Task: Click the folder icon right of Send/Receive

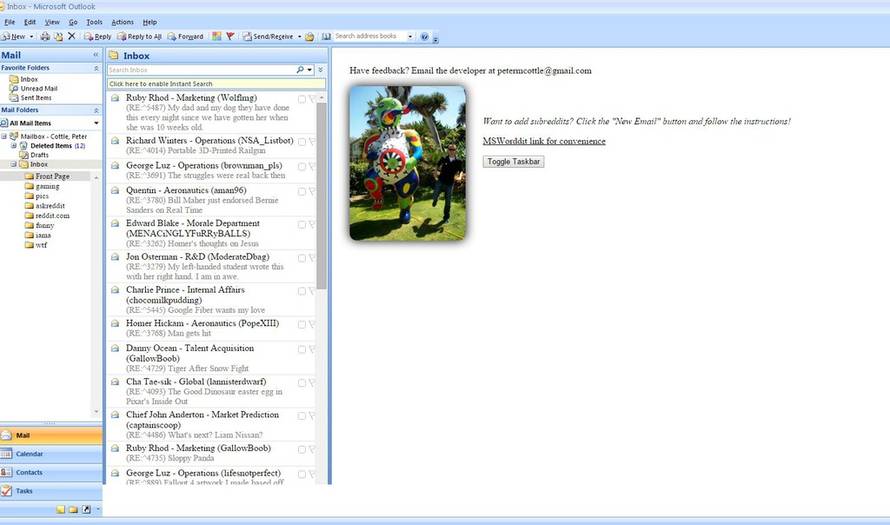Action: pyautogui.click(x=309, y=36)
